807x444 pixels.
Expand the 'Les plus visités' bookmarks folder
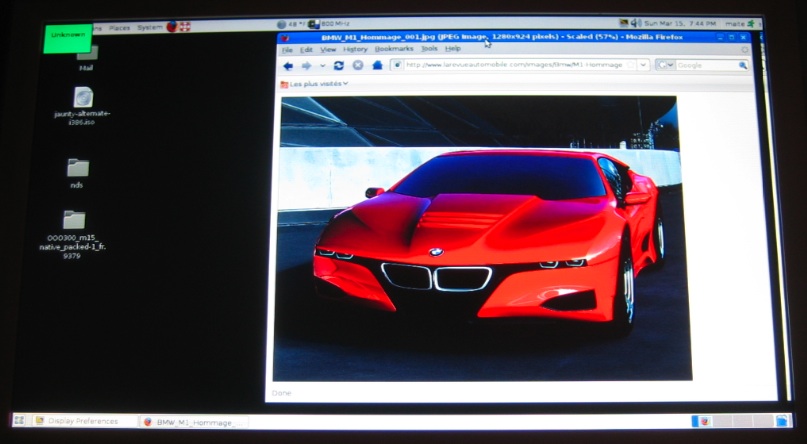point(314,84)
